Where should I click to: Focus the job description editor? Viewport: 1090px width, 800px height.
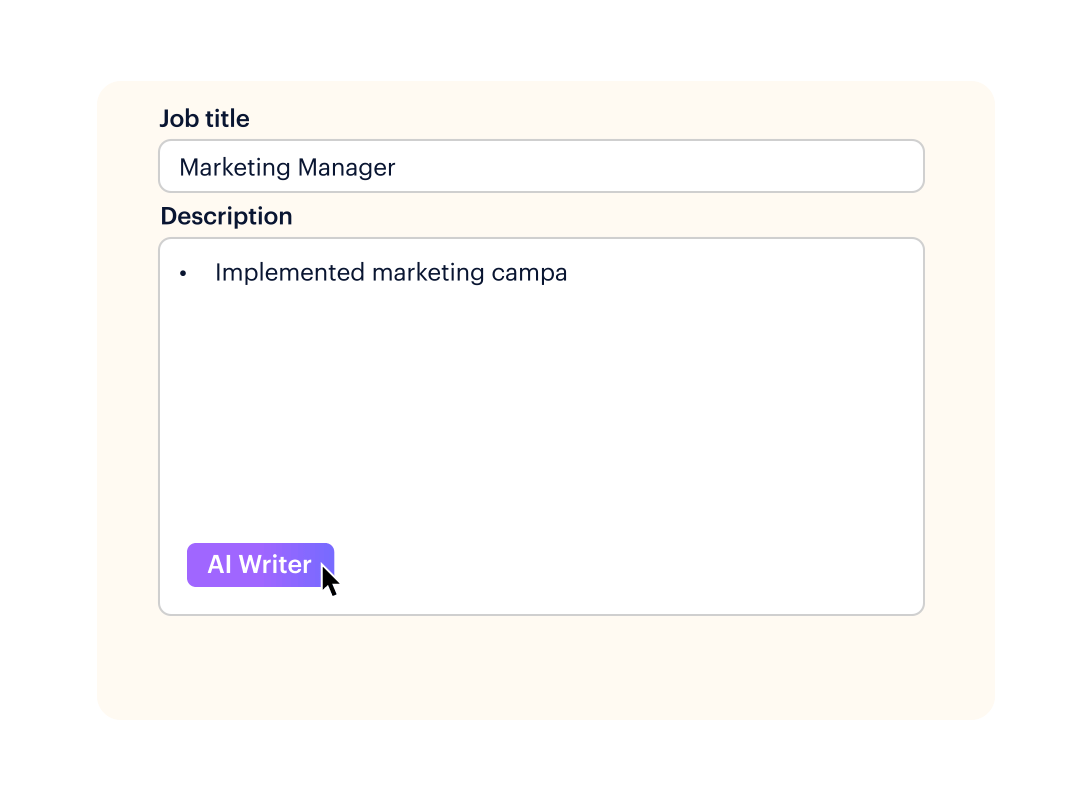tap(540, 400)
